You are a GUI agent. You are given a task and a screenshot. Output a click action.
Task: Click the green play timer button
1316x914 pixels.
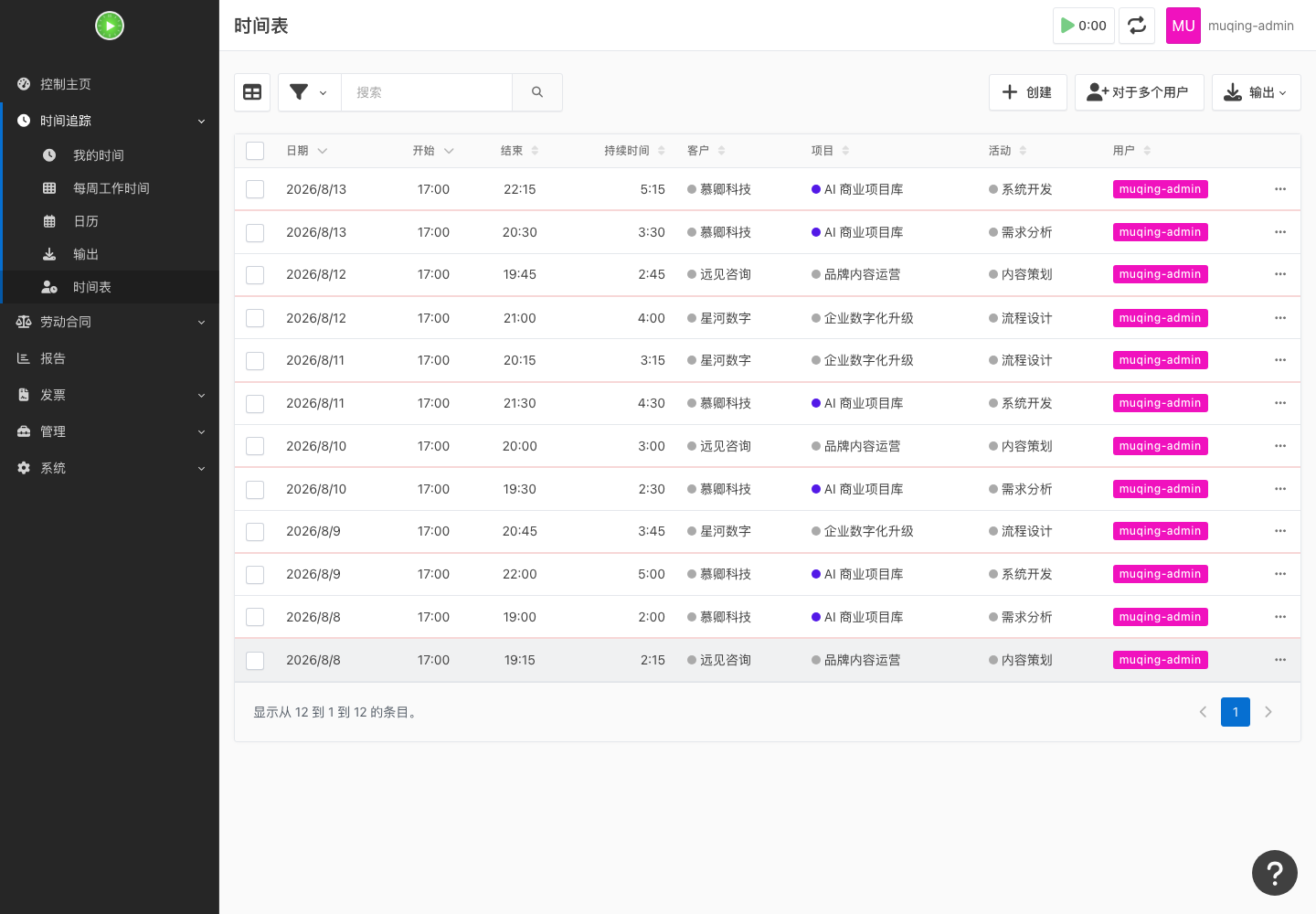coord(1084,26)
